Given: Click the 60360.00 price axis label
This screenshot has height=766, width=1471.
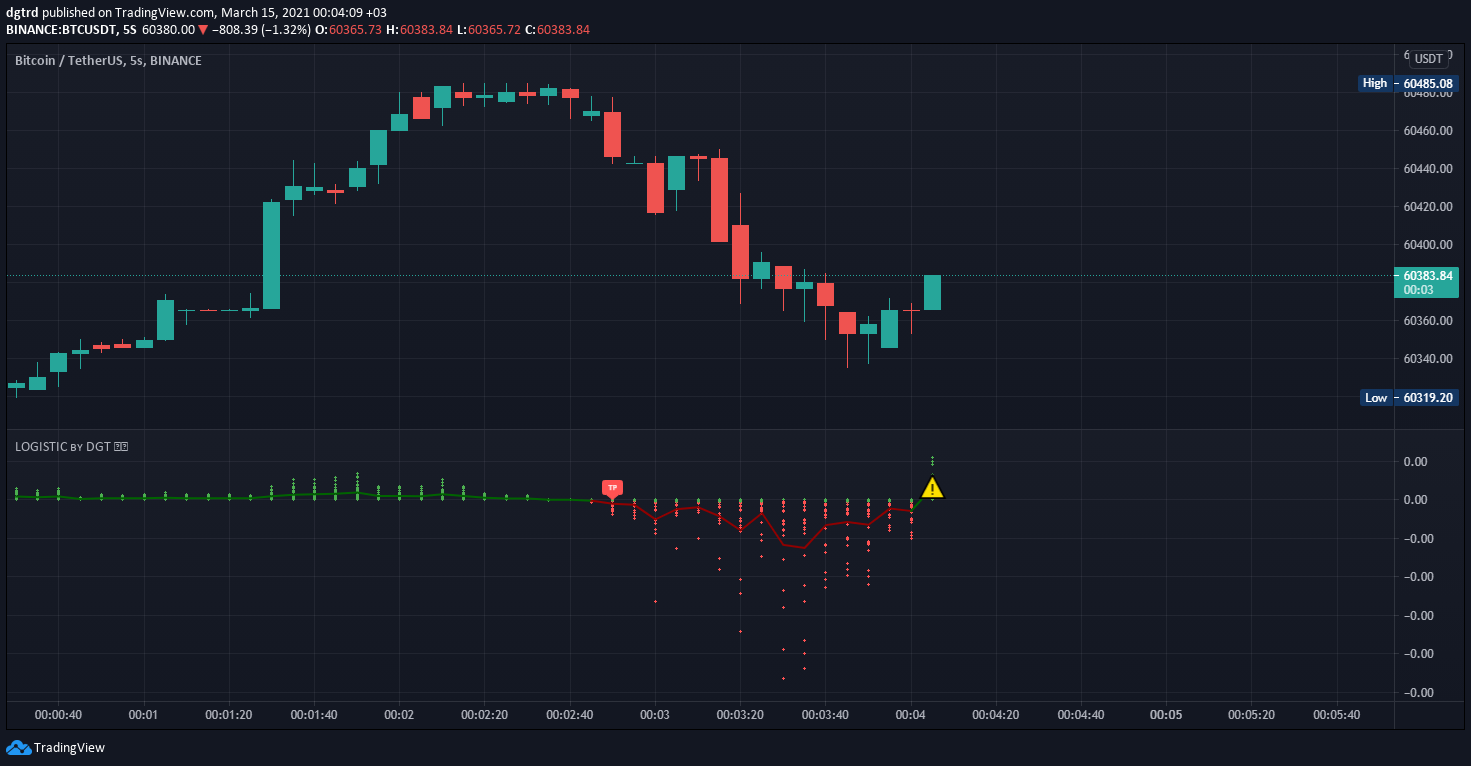Looking at the screenshot, I should [1428, 321].
